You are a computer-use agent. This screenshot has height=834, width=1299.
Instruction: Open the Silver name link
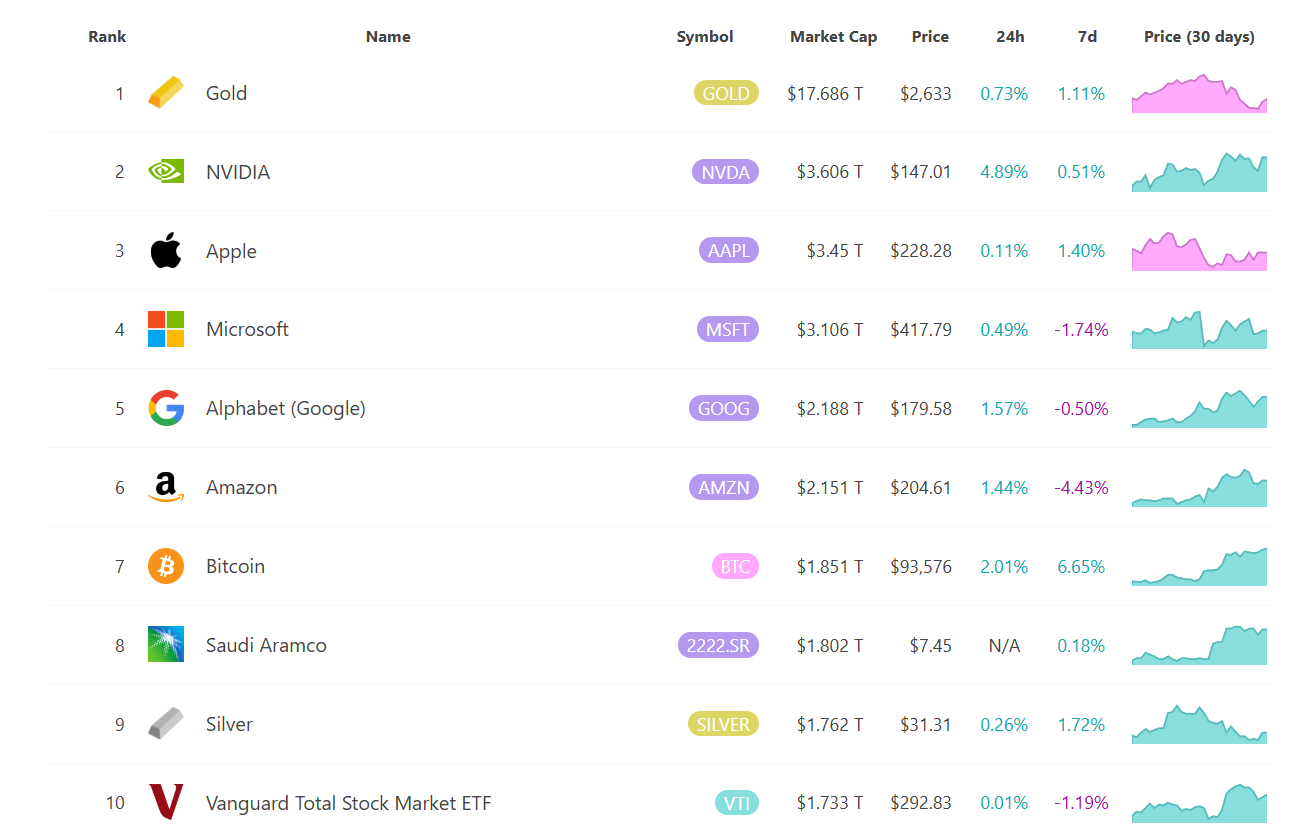pyautogui.click(x=229, y=724)
